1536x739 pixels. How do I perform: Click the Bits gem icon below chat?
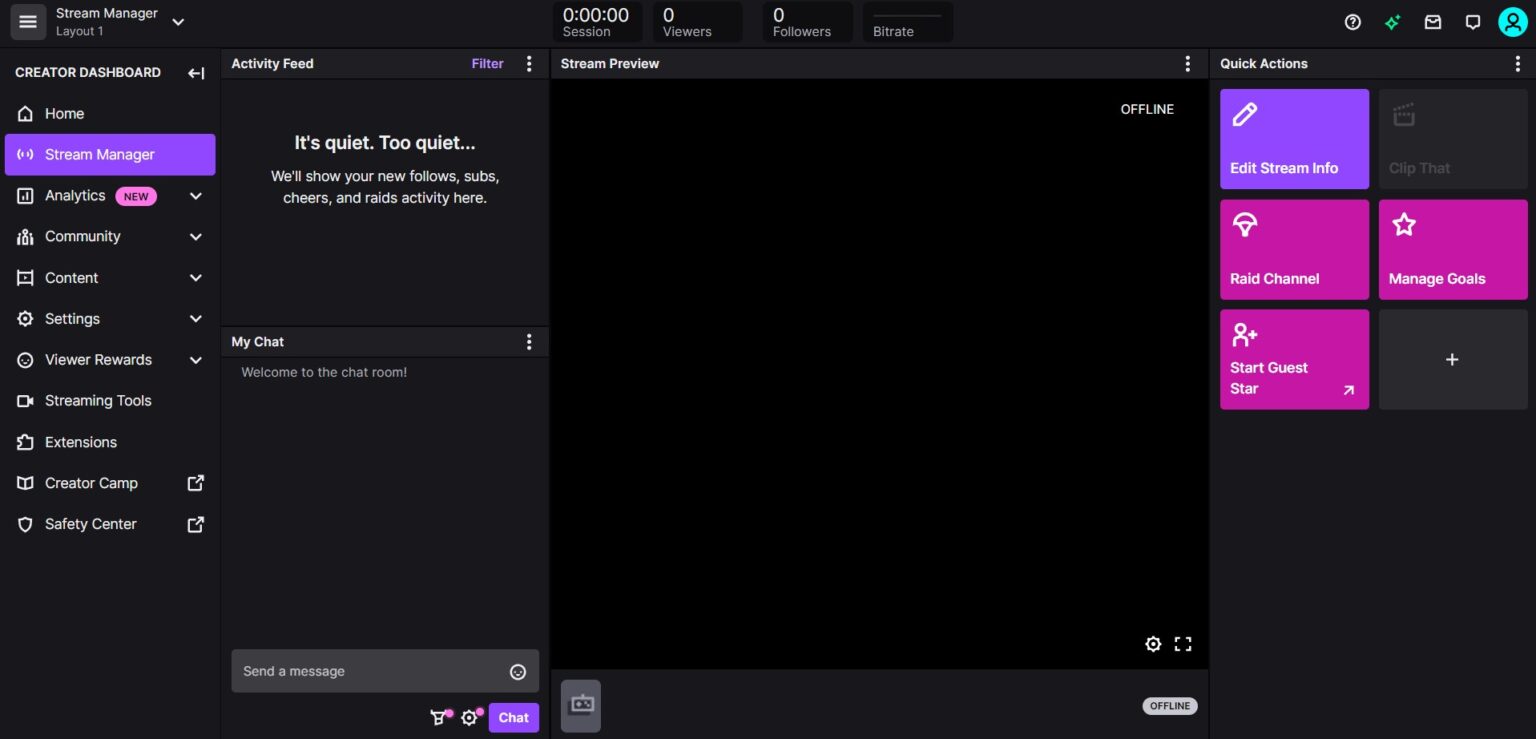(x=439, y=717)
